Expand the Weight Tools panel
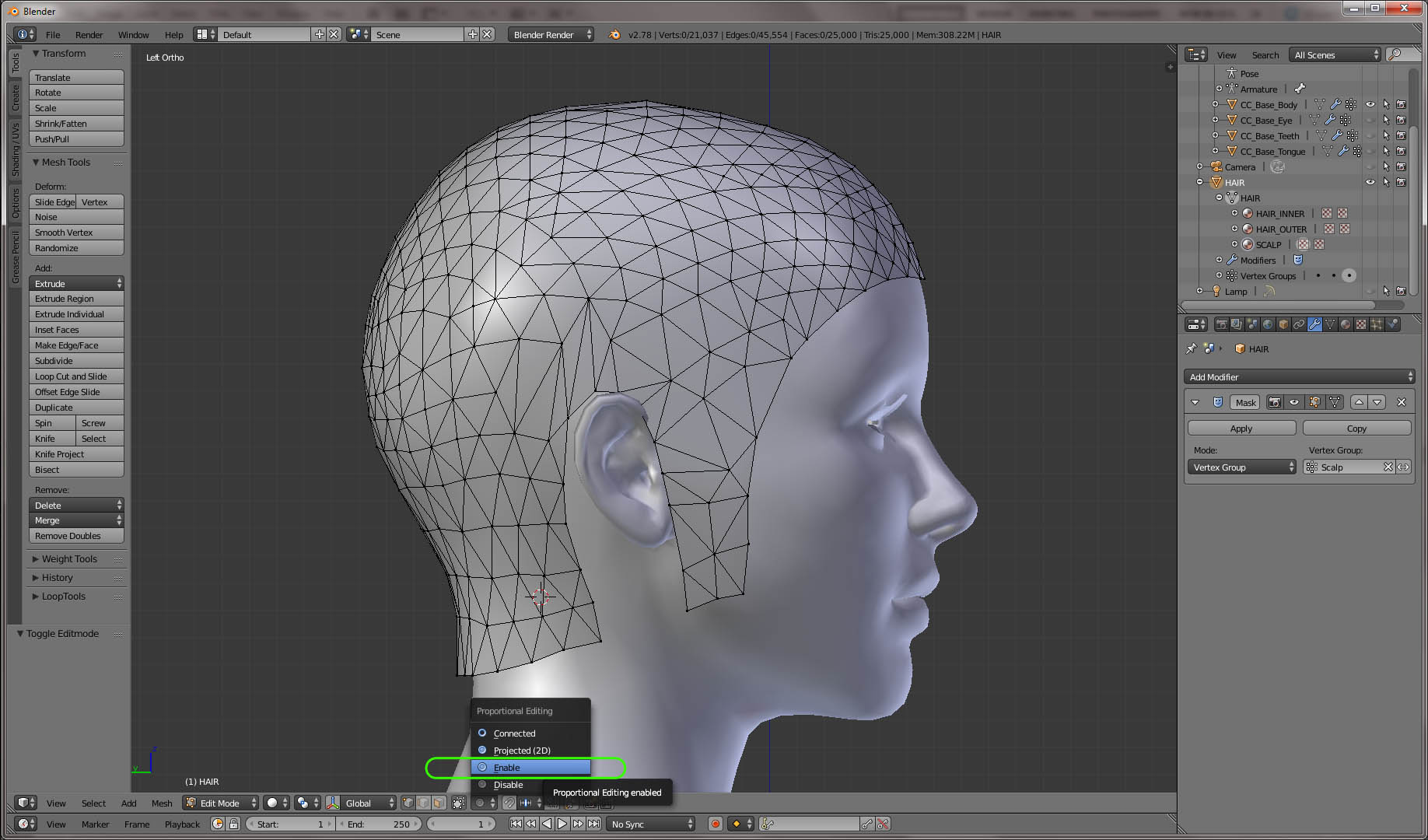1428x840 pixels. [69, 558]
